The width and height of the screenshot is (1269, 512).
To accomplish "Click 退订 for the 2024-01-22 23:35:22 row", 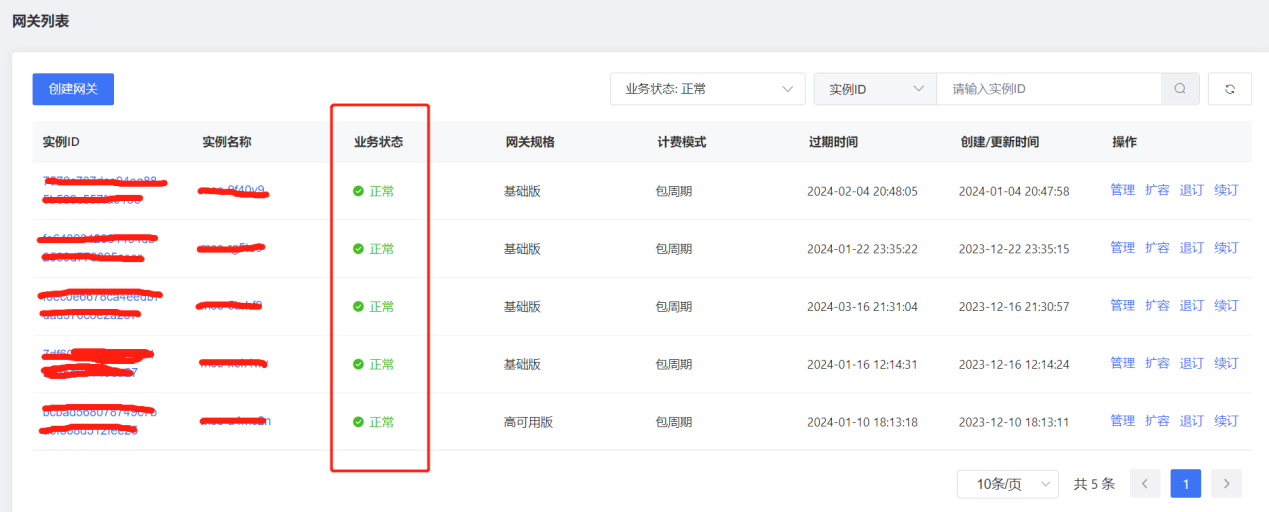I will click(1191, 248).
